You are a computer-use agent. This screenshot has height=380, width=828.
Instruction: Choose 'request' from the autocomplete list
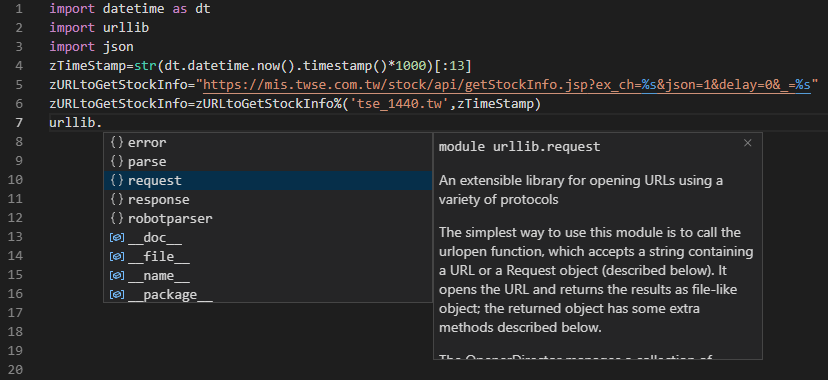[x=268, y=180]
